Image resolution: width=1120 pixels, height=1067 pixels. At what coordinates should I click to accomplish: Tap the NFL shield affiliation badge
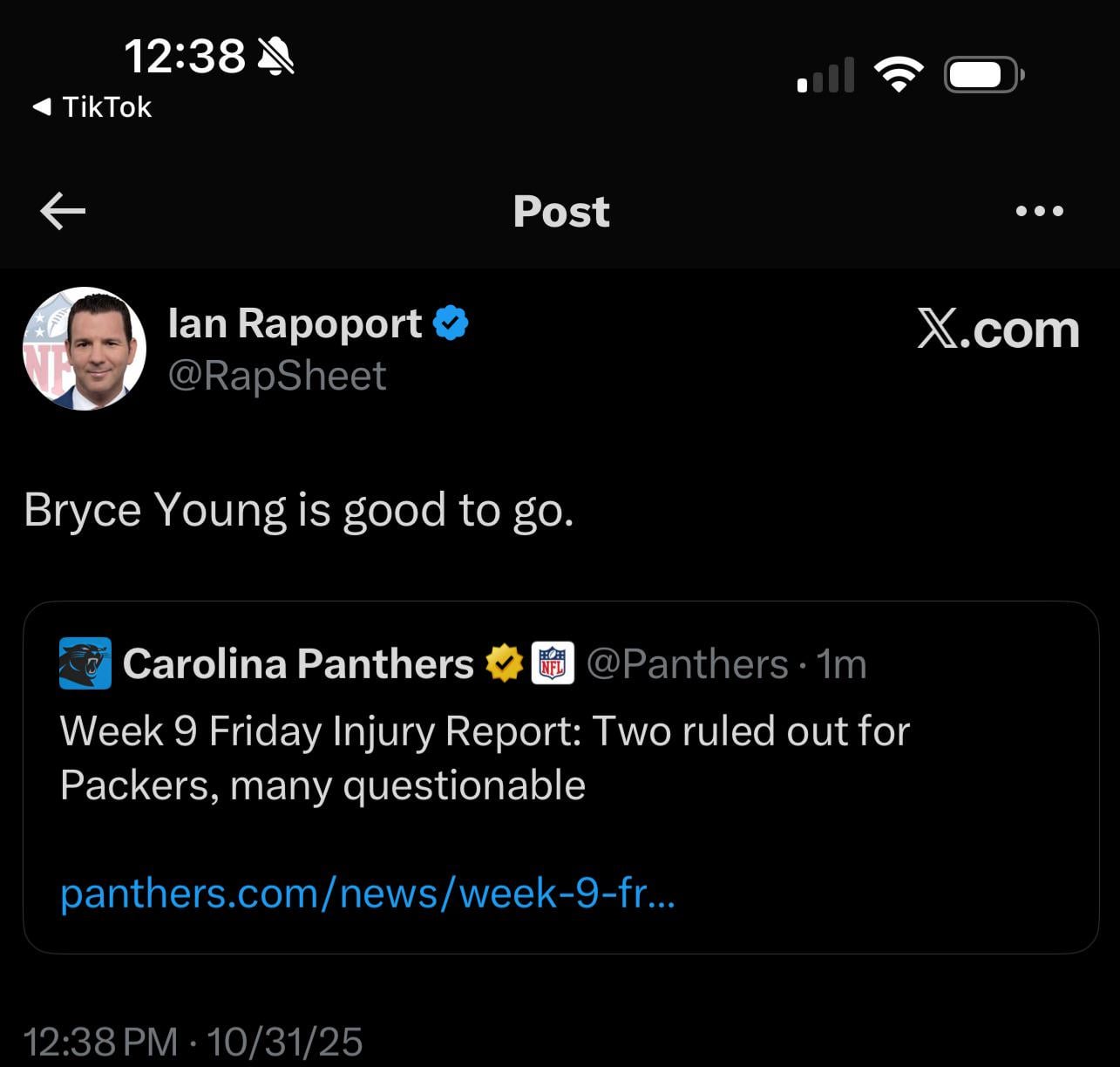553,663
